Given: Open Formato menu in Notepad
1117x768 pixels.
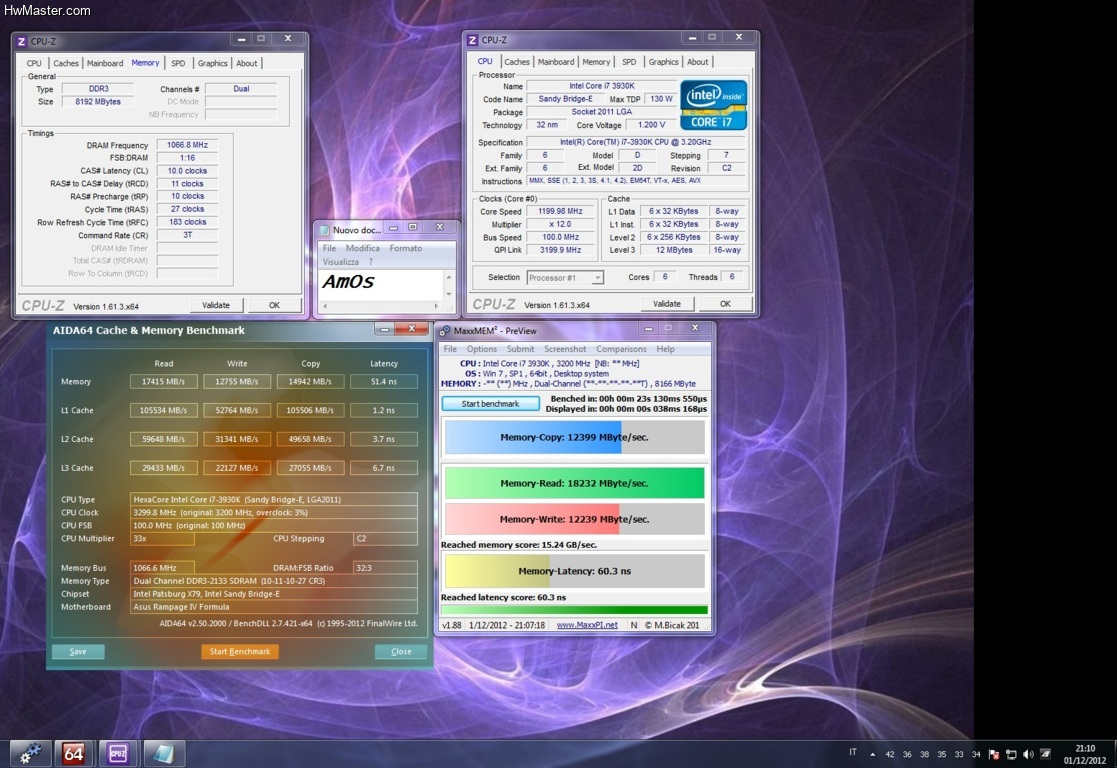Looking at the screenshot, I should (x=405, y=248).
